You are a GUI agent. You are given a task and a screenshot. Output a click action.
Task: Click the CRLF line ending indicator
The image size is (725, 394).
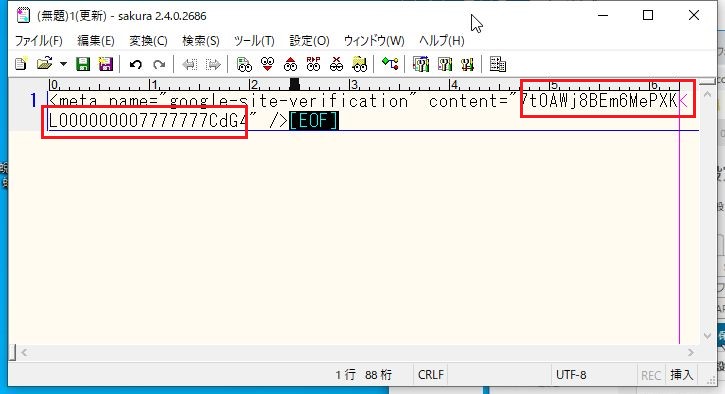[430, 375]
